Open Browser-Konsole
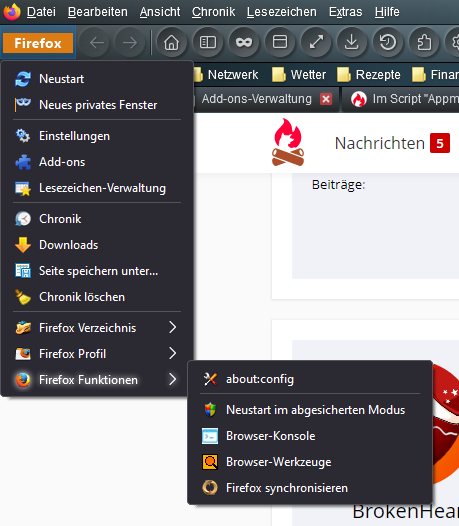This screenshot has height=526, width=459. (x=310, y=436)
